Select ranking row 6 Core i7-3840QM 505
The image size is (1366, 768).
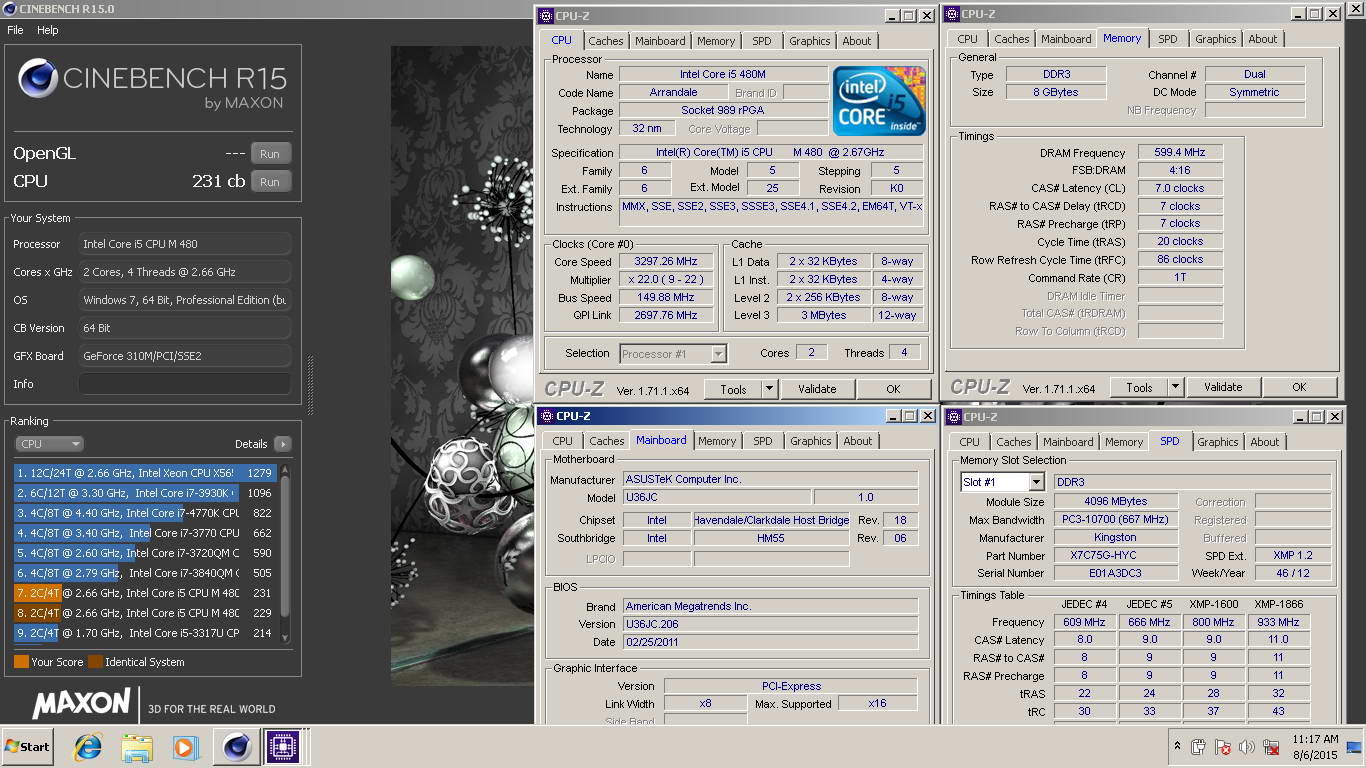point(146,573)
